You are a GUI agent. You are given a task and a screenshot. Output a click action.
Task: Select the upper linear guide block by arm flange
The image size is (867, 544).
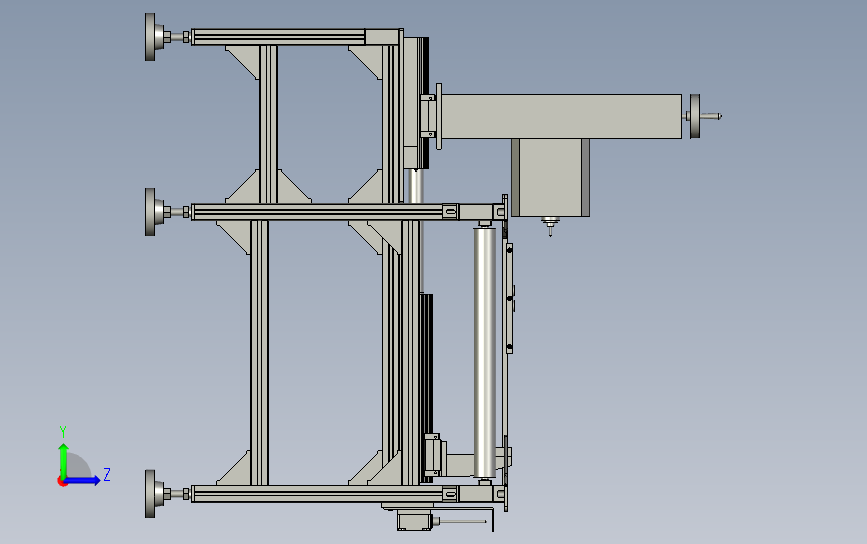[x=428, y=116]
